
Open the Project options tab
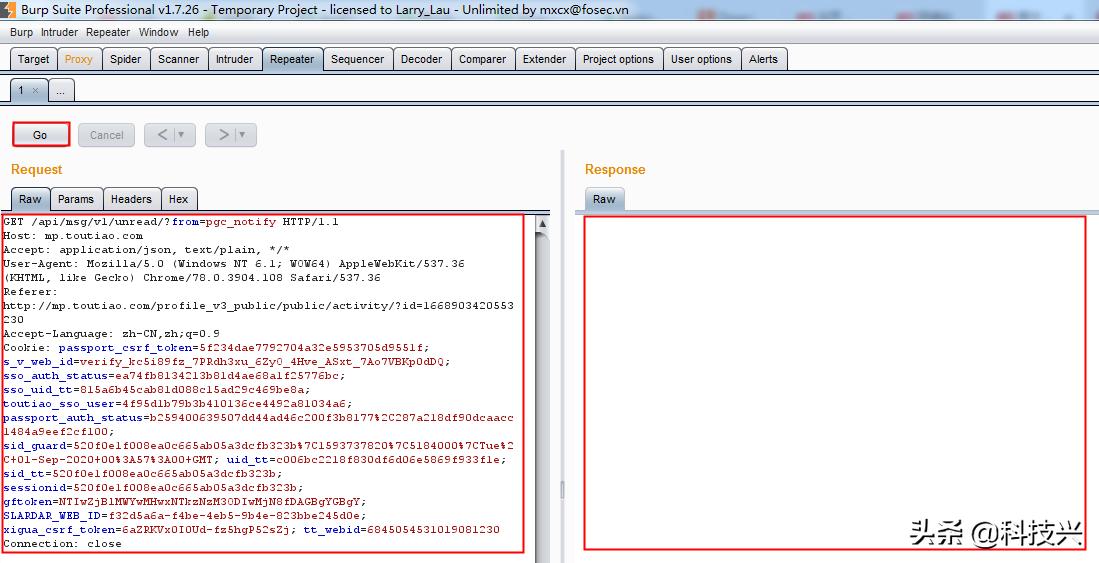pyautogui.click(x=618, y=59)
